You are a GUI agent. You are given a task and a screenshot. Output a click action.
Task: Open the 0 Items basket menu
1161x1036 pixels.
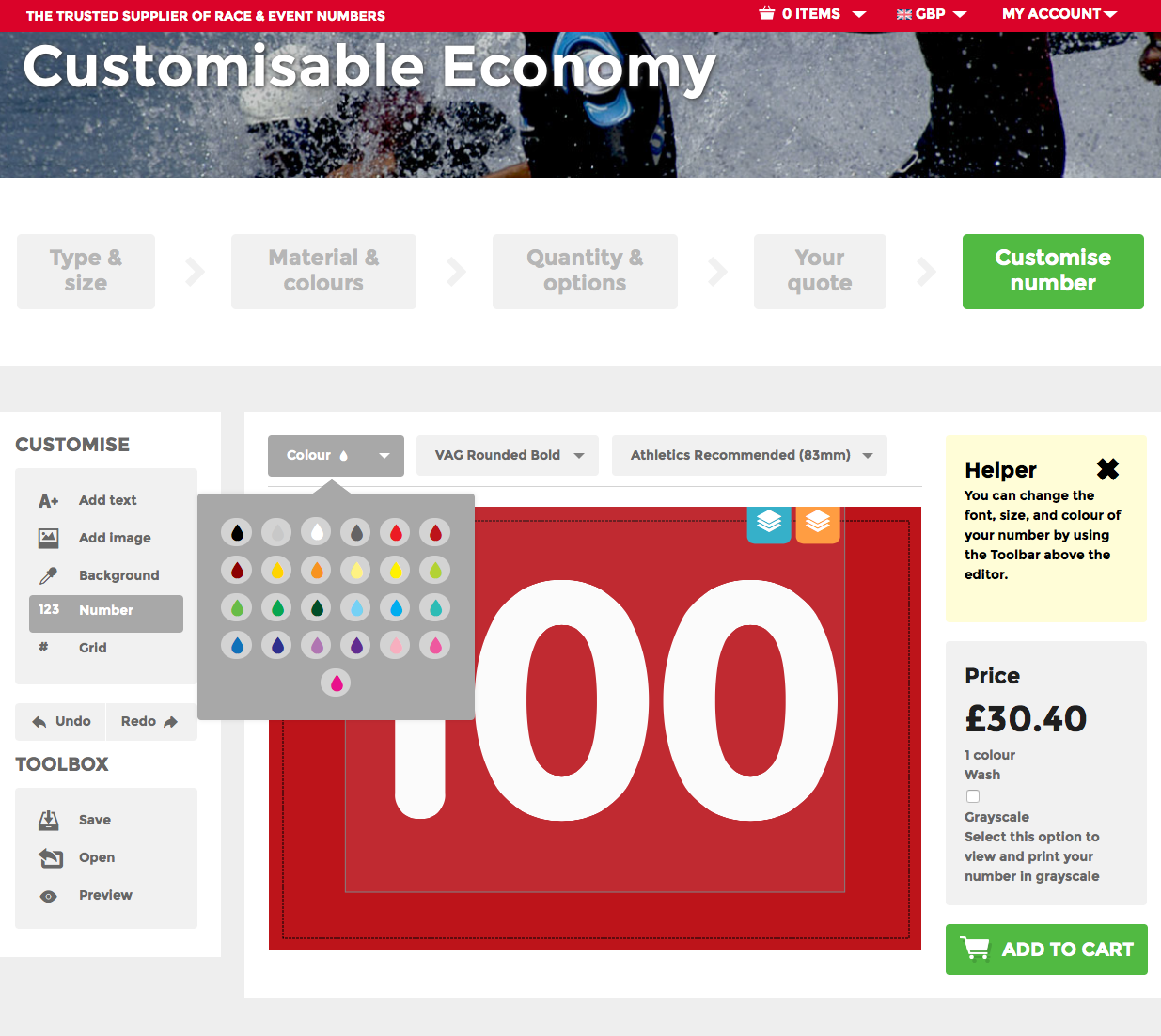pos(812,14)
